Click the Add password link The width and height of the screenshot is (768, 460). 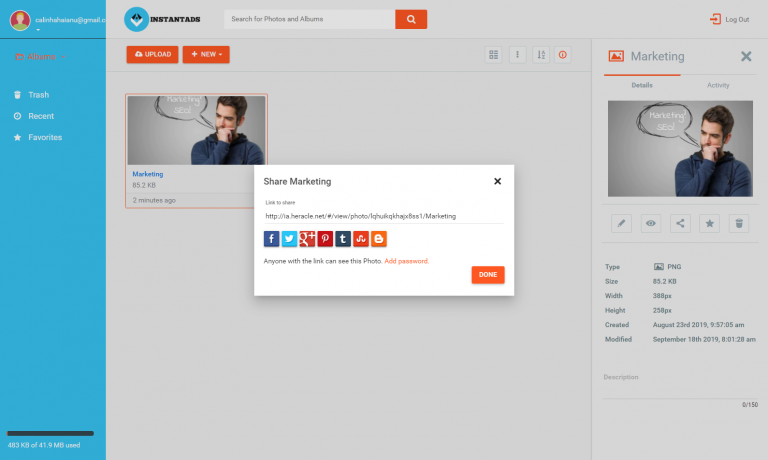tap(406, 261)
